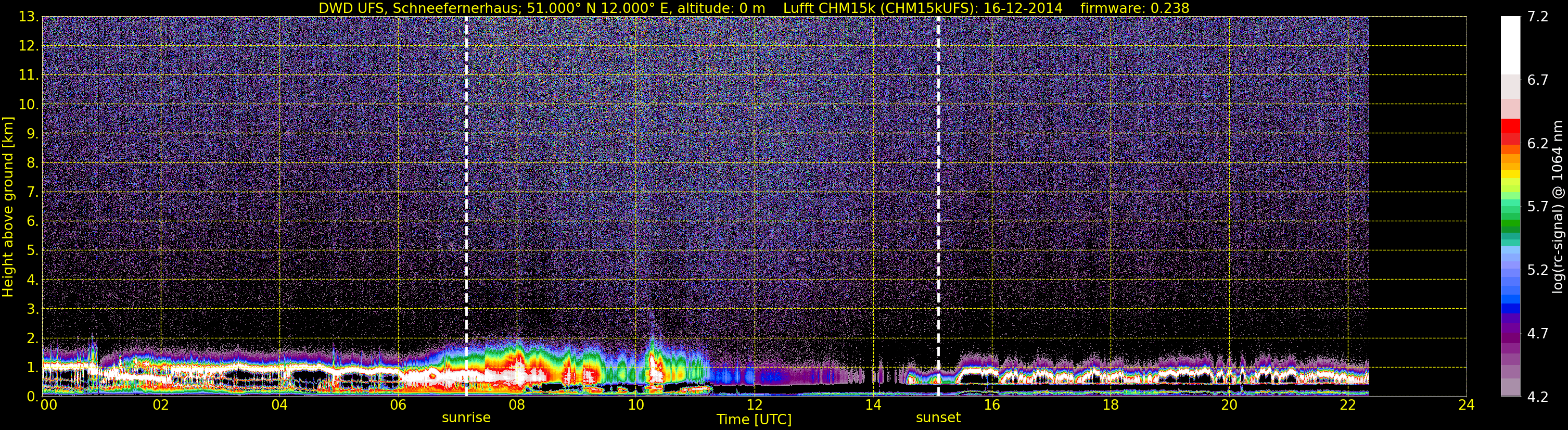Click the white sunrise dashed line marker
Image resolution: width=1568 pixels, height=430 pixels.
tap(466, 207)
